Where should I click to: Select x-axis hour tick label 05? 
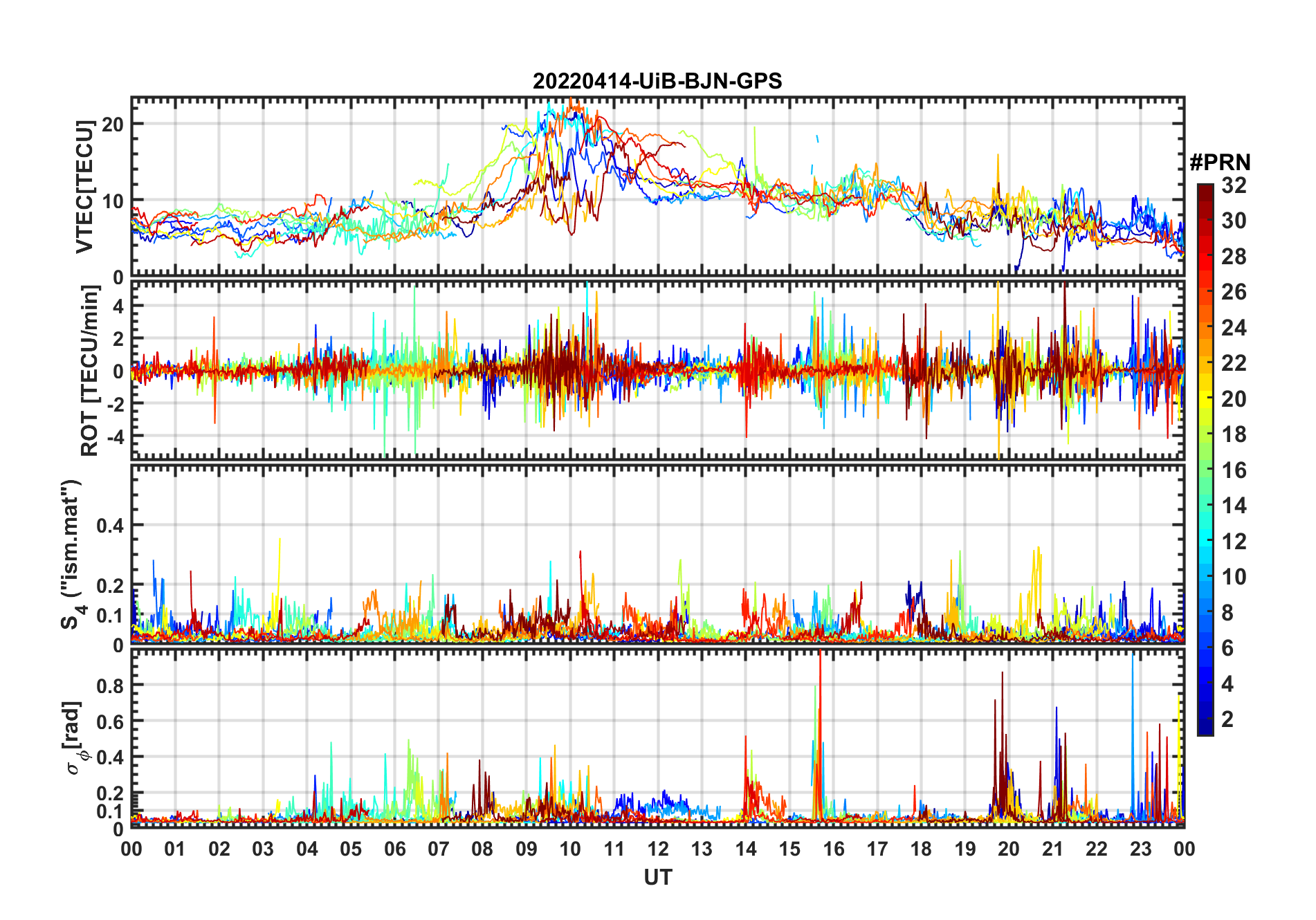pos(351,849)
